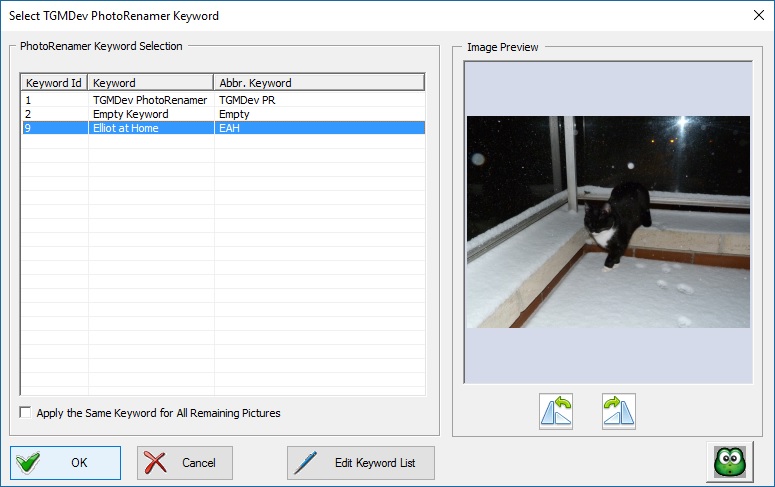
Task: Click keyword Id 9 cell
Action: tap(54, 128)
